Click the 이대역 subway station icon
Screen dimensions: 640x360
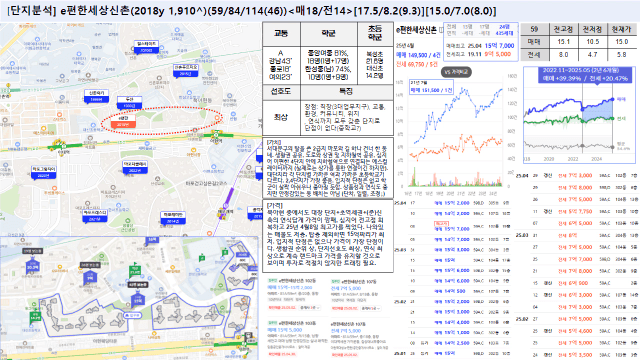point(216,134)
